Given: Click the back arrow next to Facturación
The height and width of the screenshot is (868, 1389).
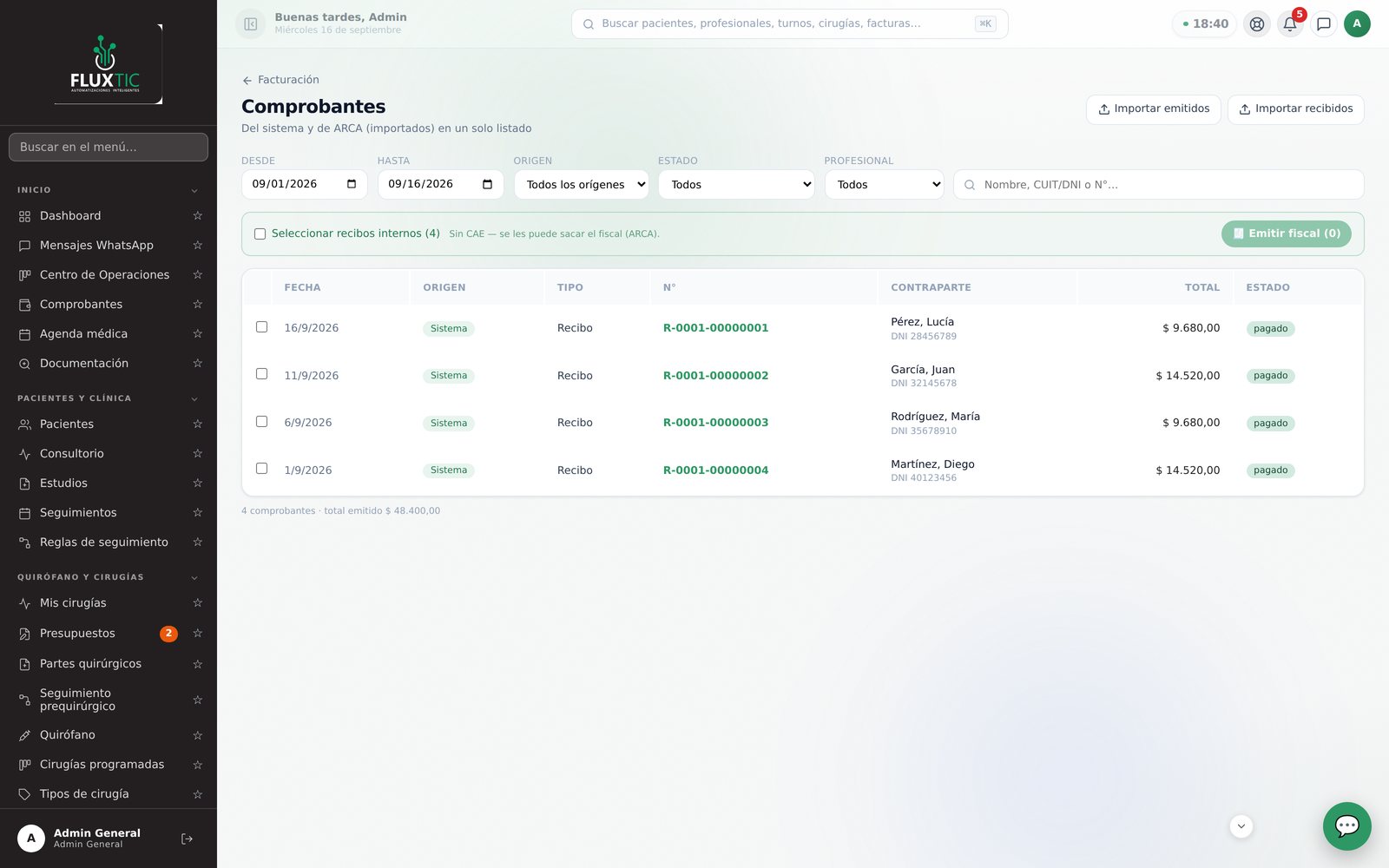Looking at the screenshot, I should (x=247, y=81).
